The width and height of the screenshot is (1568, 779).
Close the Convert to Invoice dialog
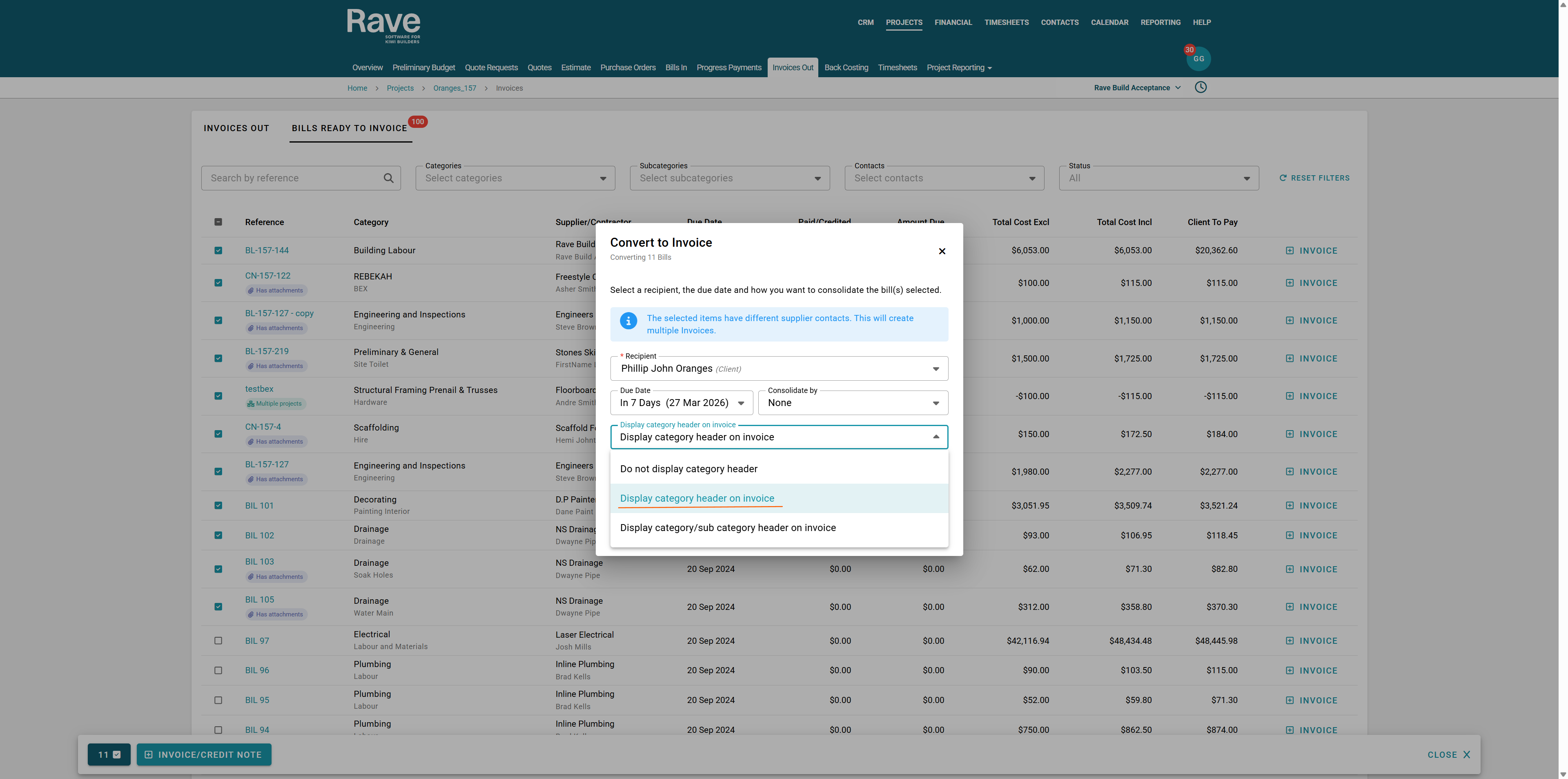[x=942, y=251]
